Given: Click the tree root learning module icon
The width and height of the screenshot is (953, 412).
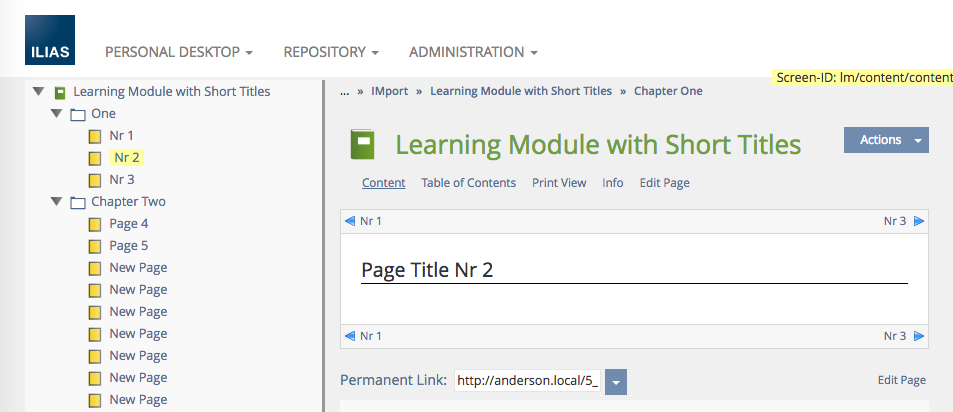Looking at the screenshot, I should (60, 92).
